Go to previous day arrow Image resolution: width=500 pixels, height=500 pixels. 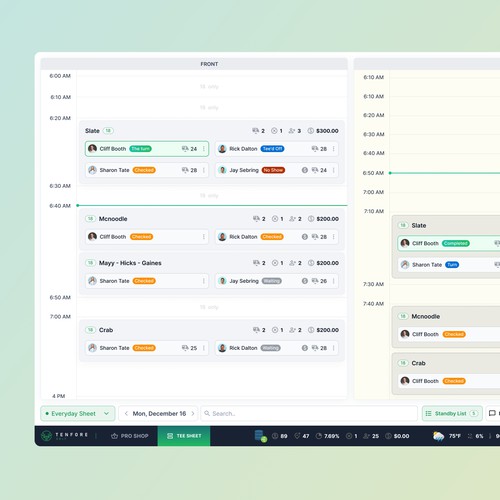tap(126, 413)
